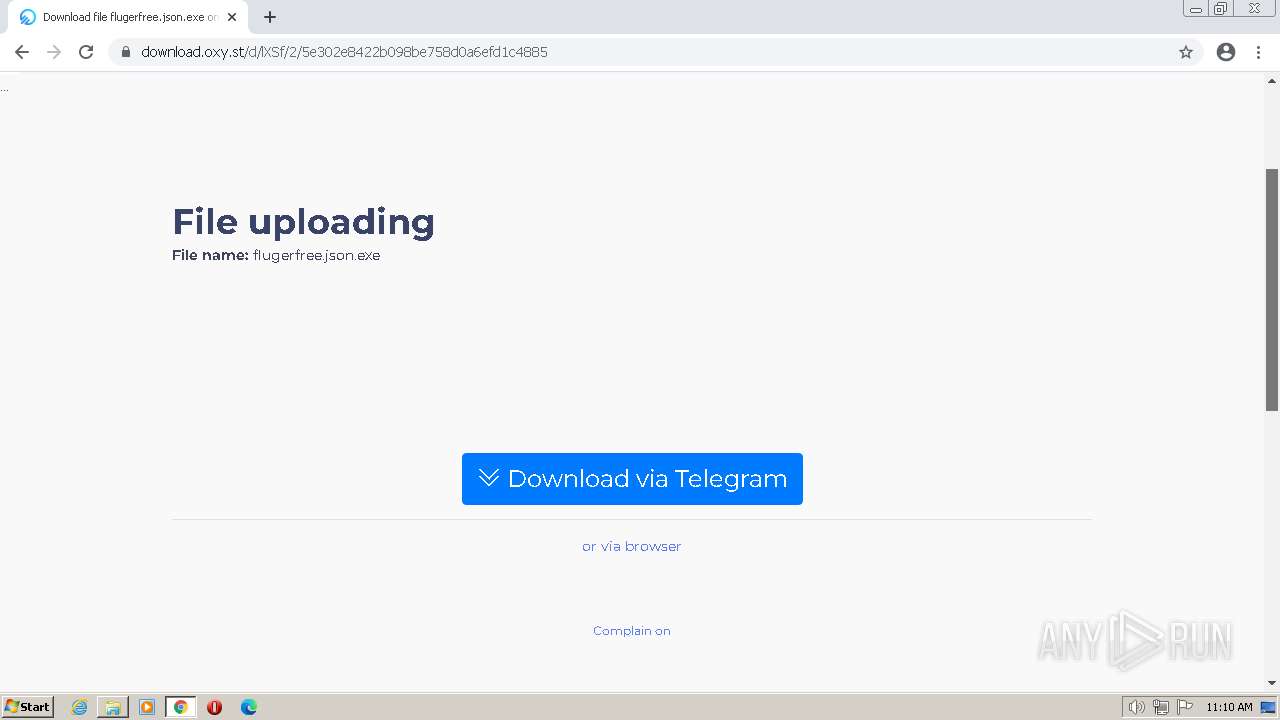Click the show desktop tray icon
The width and height of the screenshot is (1280, 720).
(1268, 707)
